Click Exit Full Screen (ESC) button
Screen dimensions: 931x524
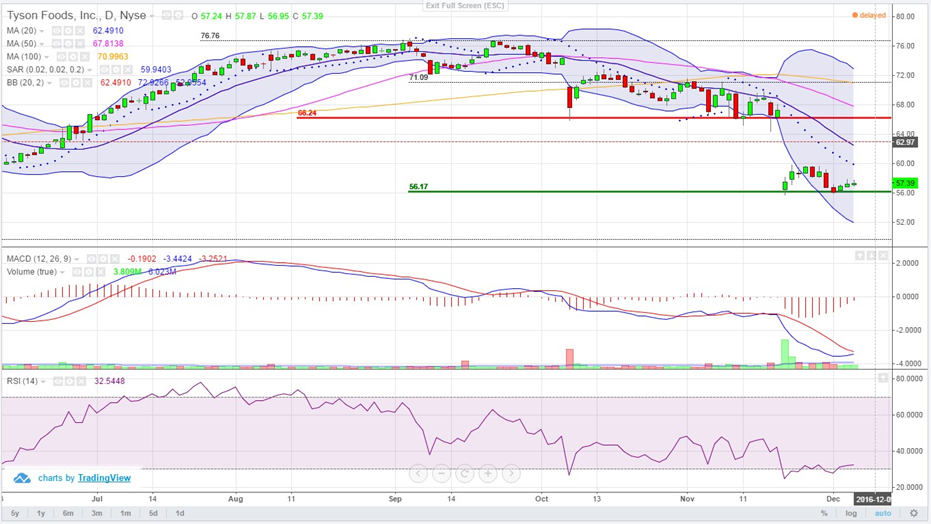[465, 6]
